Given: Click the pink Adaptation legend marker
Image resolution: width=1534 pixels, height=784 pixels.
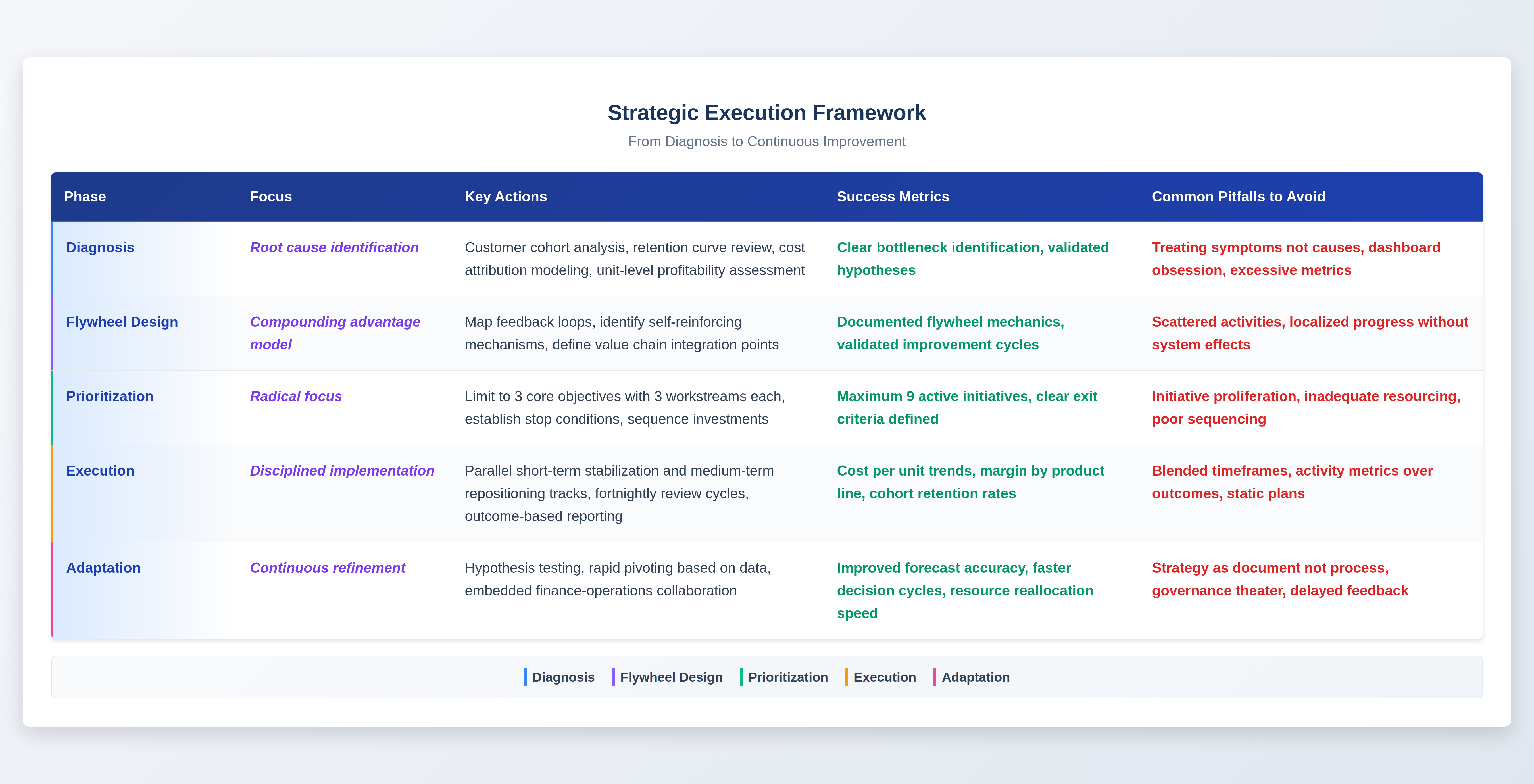Looking at the screenshot, I should (934, 677).
